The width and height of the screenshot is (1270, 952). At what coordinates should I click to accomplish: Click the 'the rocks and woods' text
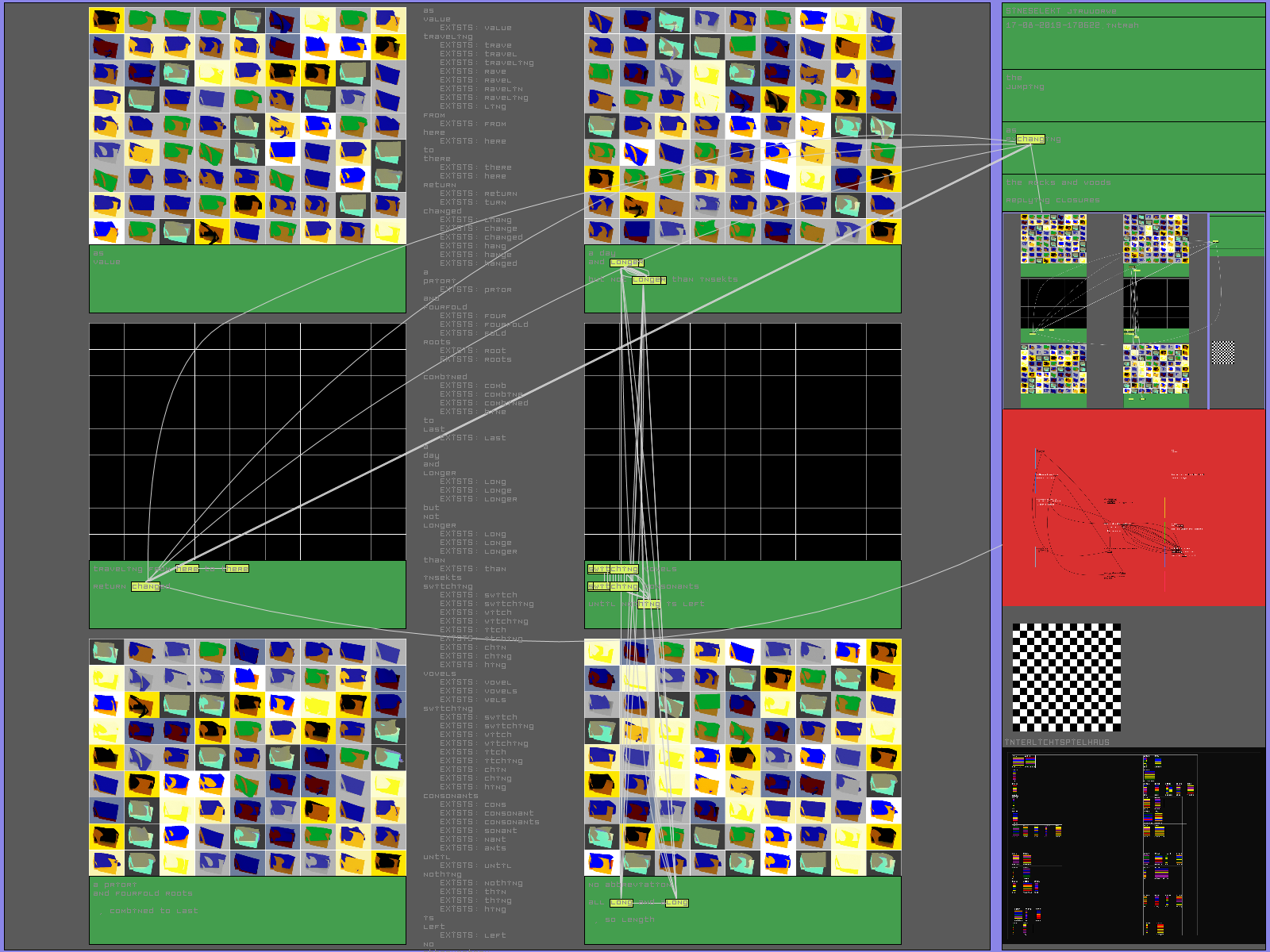point(1058,182)
